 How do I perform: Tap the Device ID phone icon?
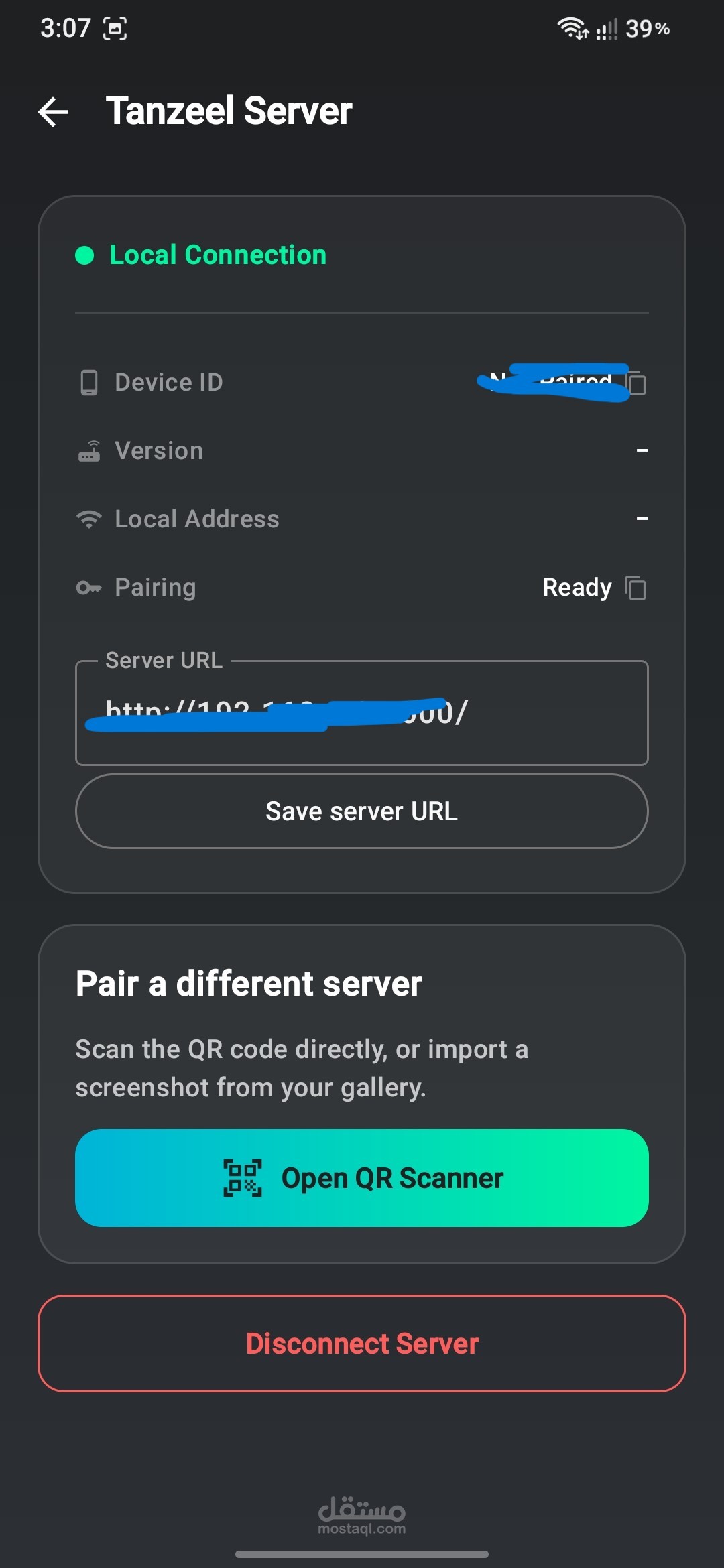tap(89, 383)
